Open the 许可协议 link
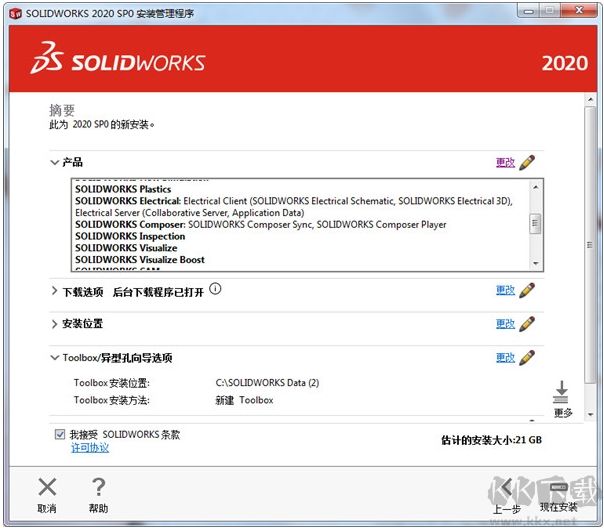 click(90, 448)
